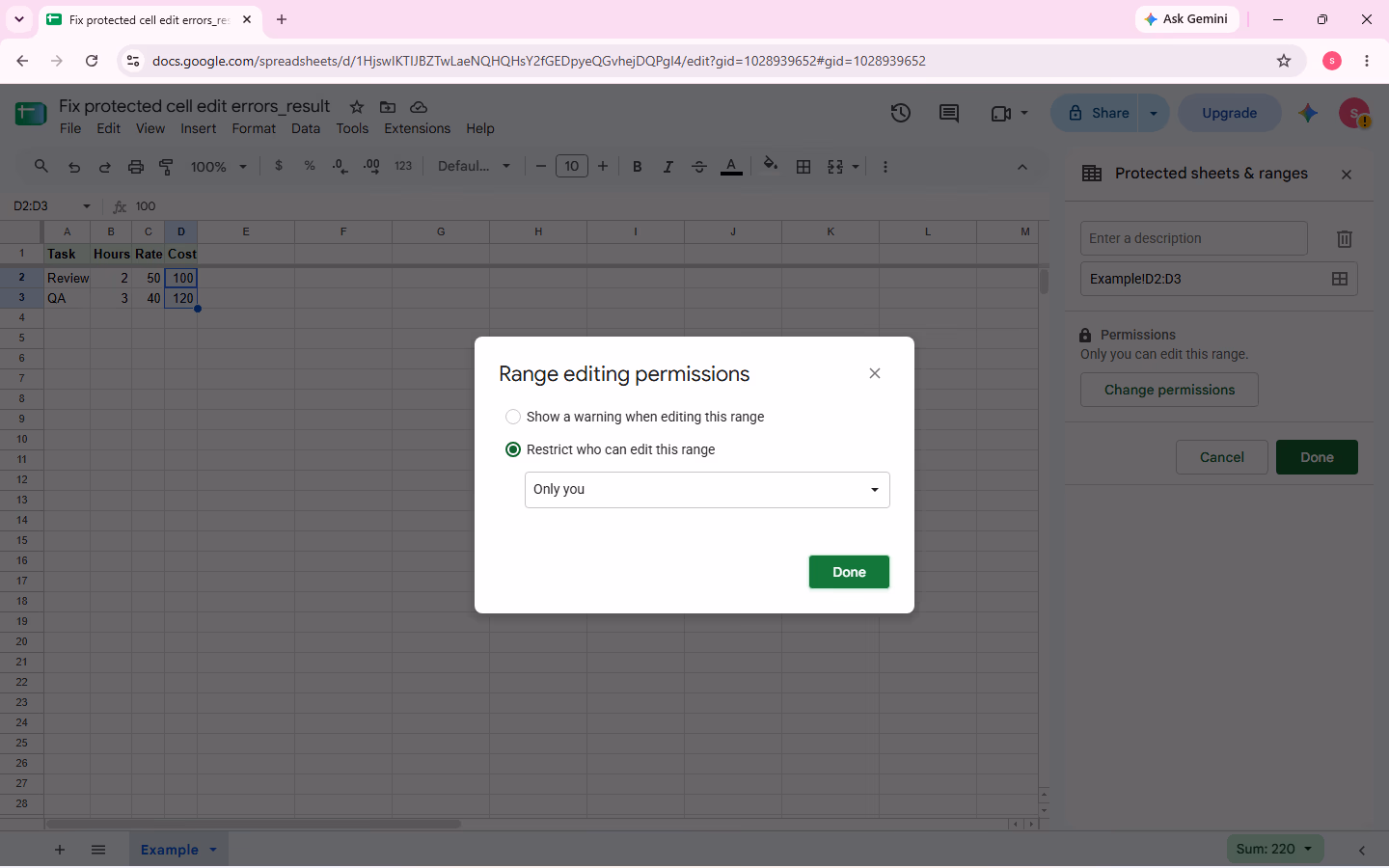This screenshot has width=1389, height=868.
Task: Open the text color picker
Action: coord(732,166)
